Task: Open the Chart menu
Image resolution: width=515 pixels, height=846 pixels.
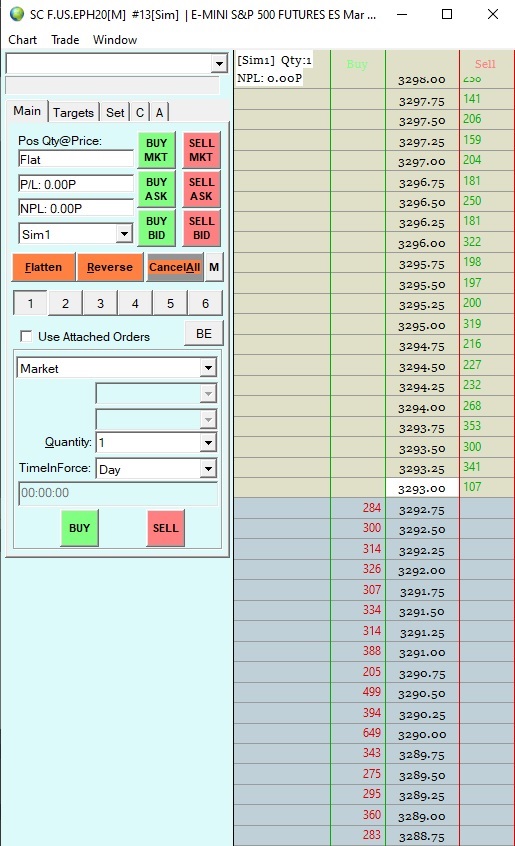Action: point(22,40)
